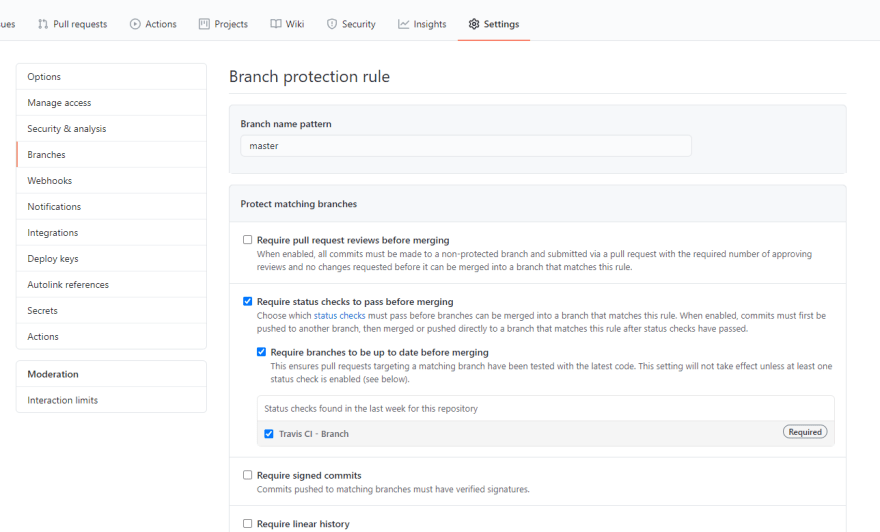Tick the Require linear history checkbox
Screen dimensions: 880x532
[x=248, y=524]
